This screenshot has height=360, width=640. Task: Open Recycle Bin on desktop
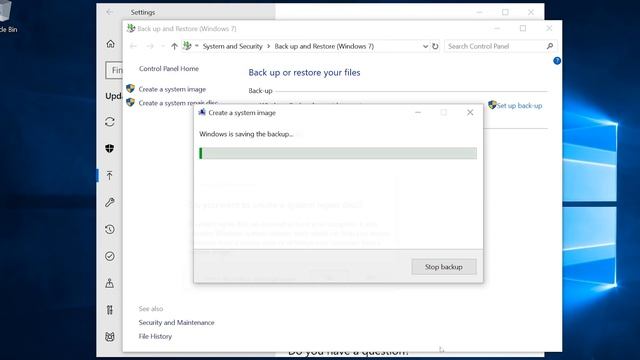pos(6,16)
